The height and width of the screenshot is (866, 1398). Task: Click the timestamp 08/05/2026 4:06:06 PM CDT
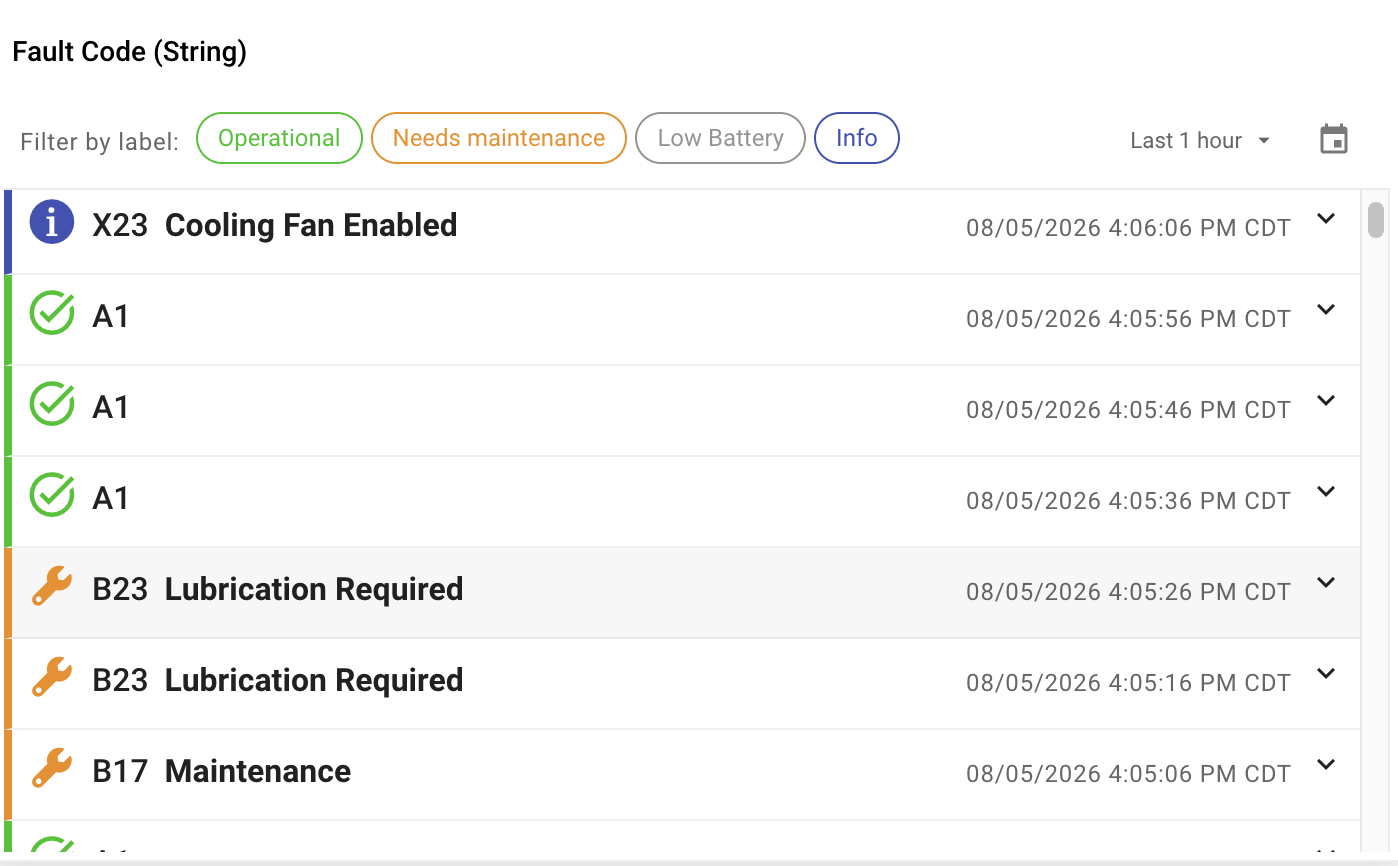[1128, 228]
